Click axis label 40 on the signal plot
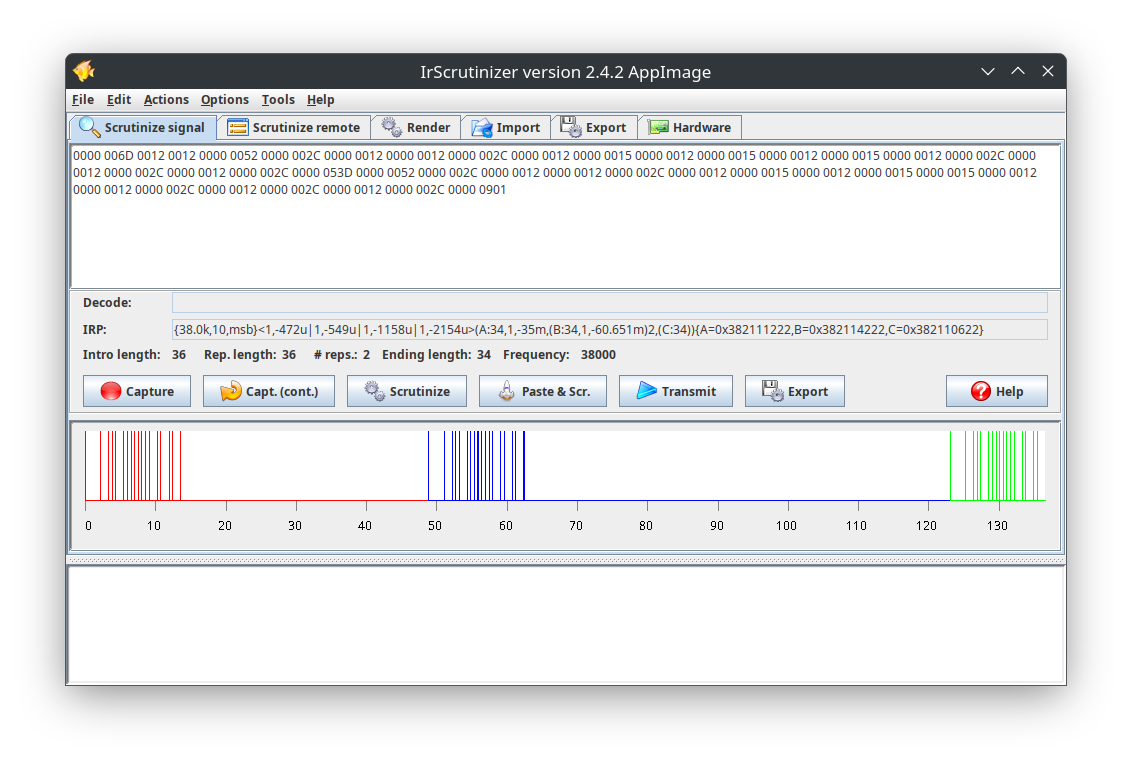Image resolution: width=1132 pixels, height=763 pixels. coord(365,526)
